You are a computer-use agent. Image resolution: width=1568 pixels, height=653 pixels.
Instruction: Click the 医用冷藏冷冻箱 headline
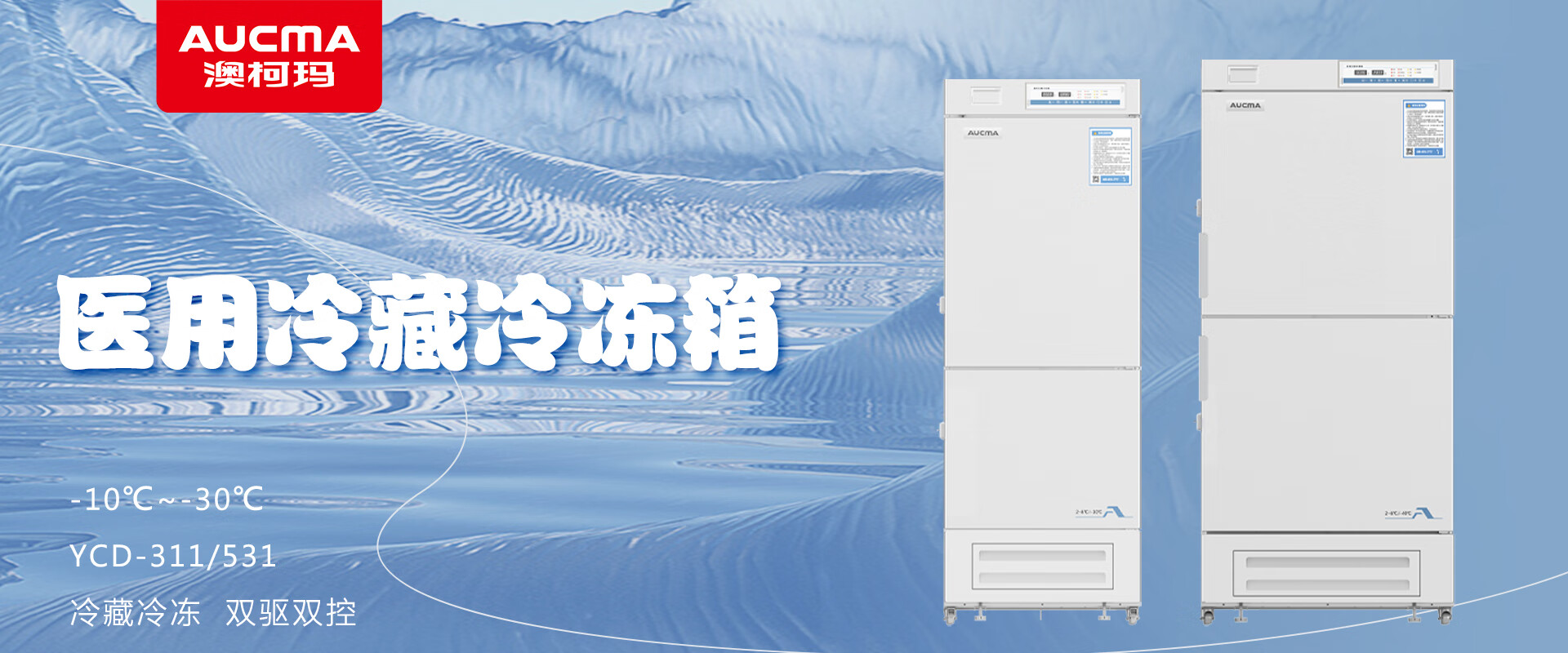(x=420, y=323)
